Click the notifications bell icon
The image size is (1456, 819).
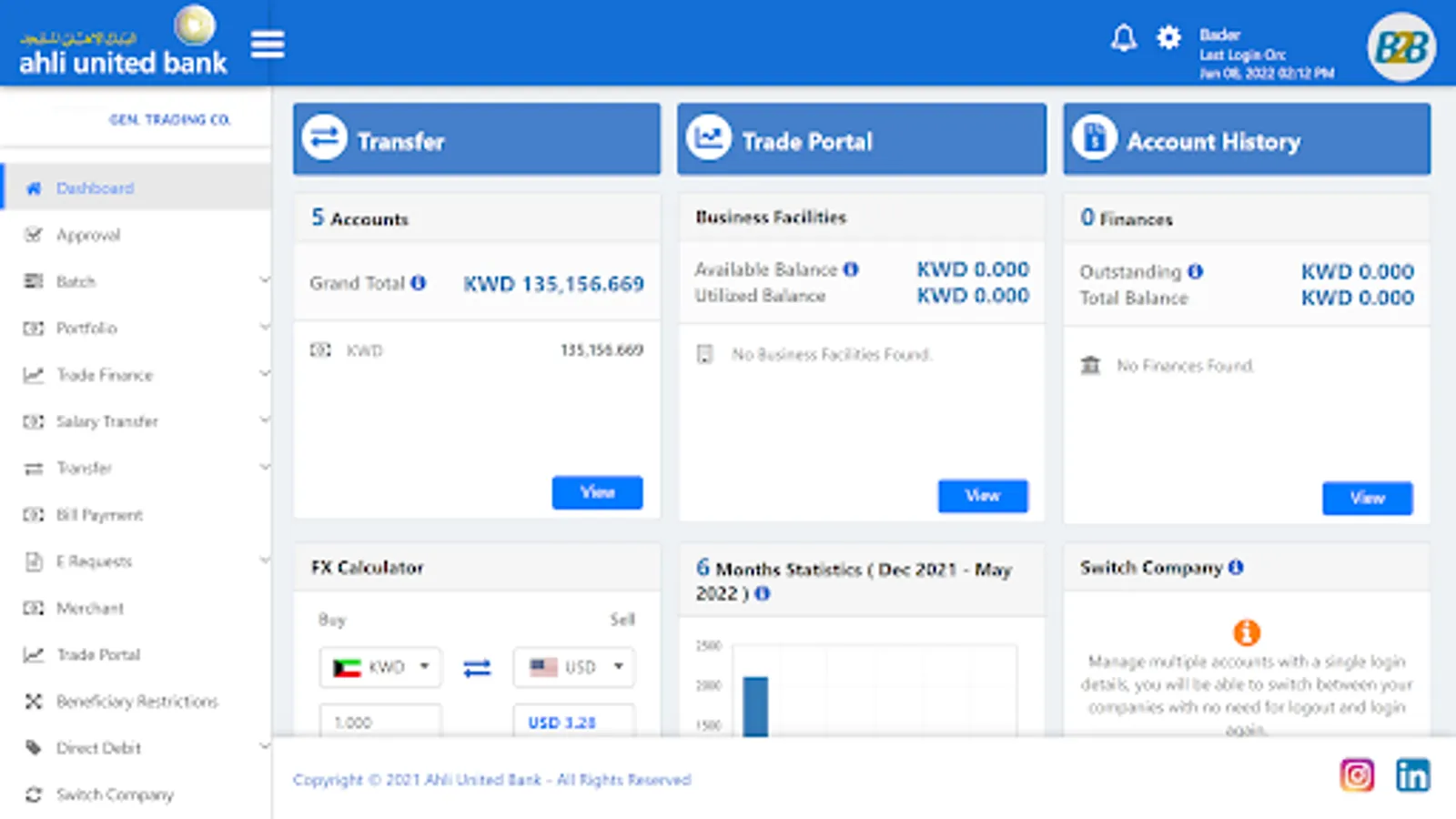coord(1124,38)
